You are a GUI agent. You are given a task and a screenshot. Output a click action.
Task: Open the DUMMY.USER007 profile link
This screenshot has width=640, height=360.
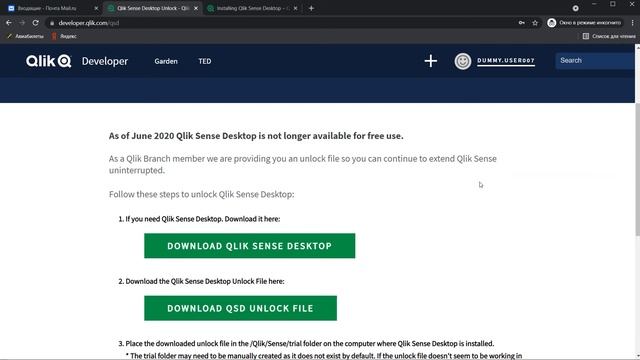pyautogui.click(x=506, y=60)
